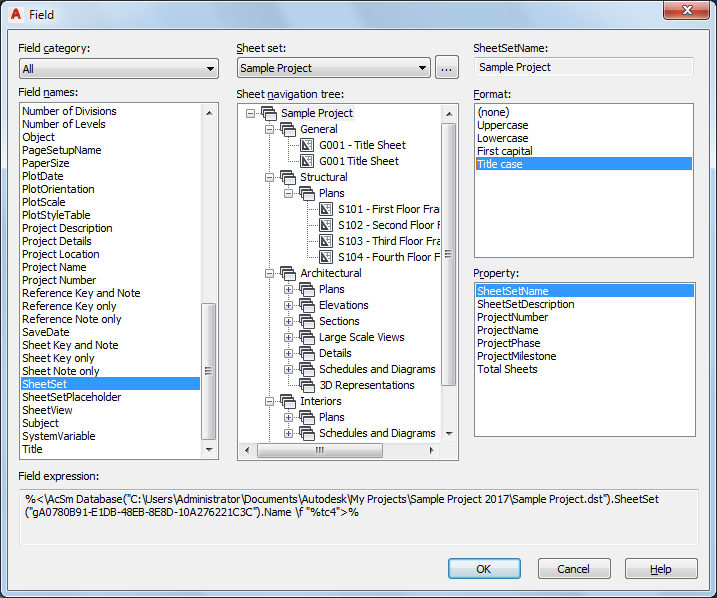Expand the Details subset
Image resolution: width=717 pixels, height=598 pixels.
288,353
